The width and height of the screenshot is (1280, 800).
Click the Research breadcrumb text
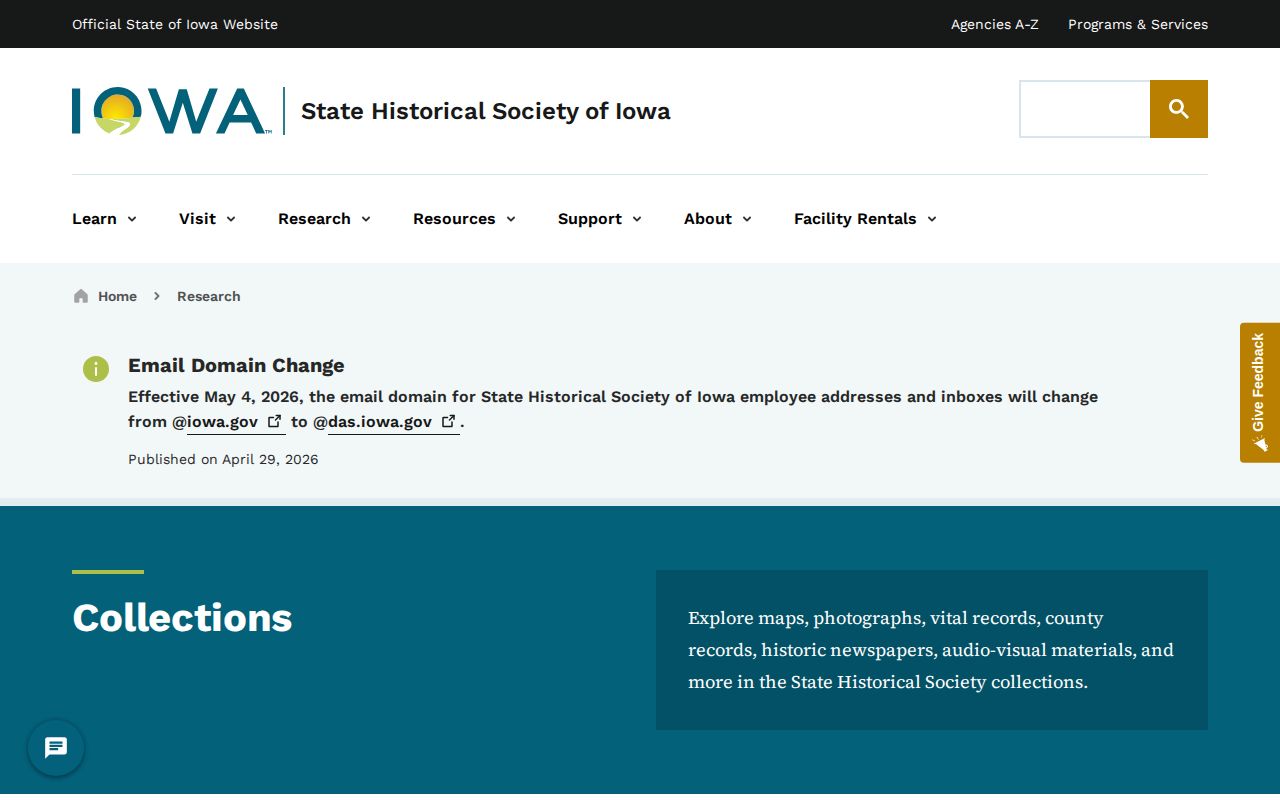click(209, 296)
